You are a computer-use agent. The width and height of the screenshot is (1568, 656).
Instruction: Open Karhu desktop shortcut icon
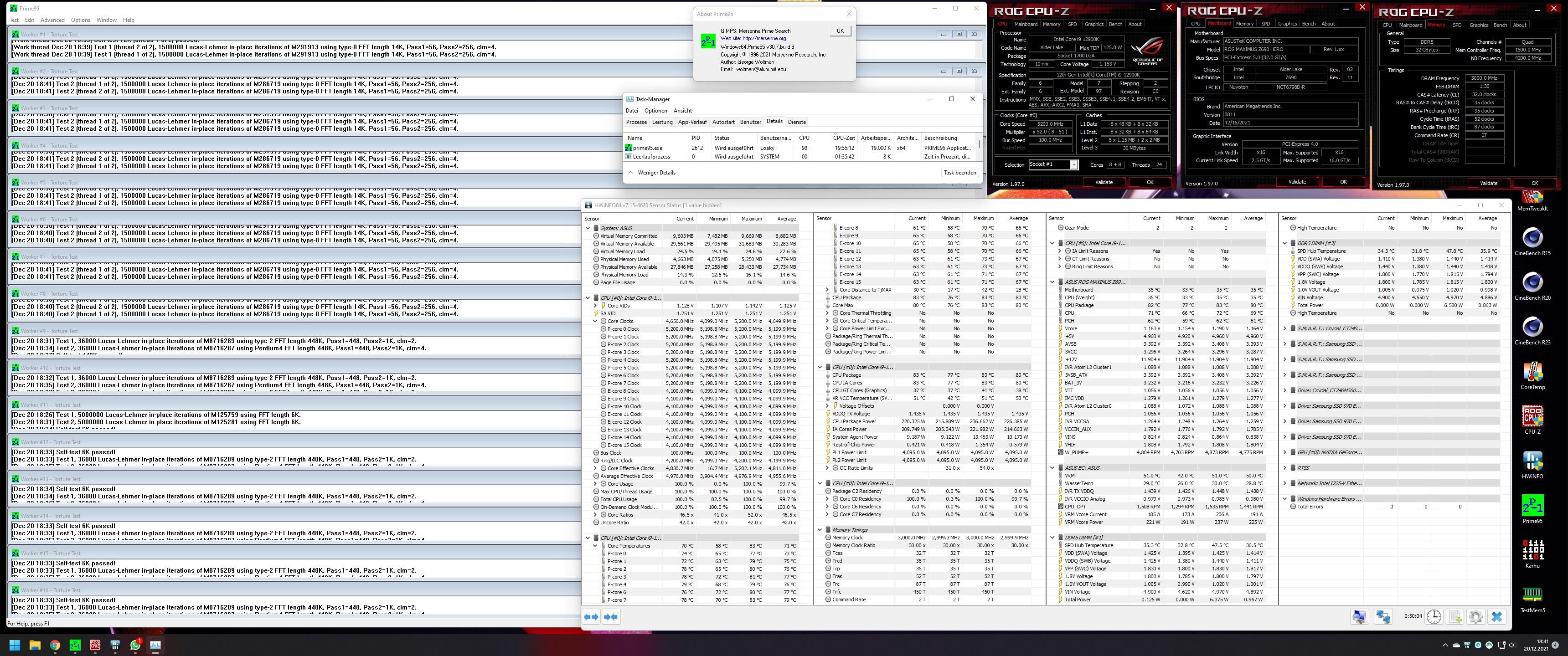coord(1532,554)
